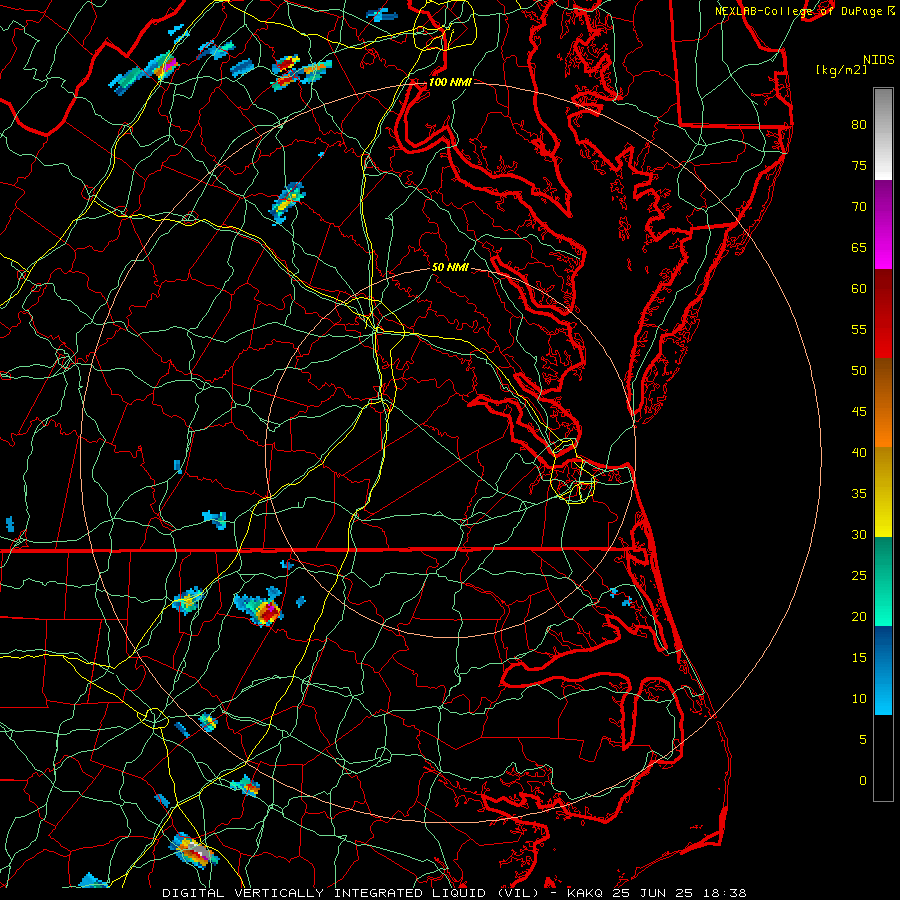The width and height of the screenshot is (900, 900).
Task: Select the 65 value on the scale
Action: 859,248
